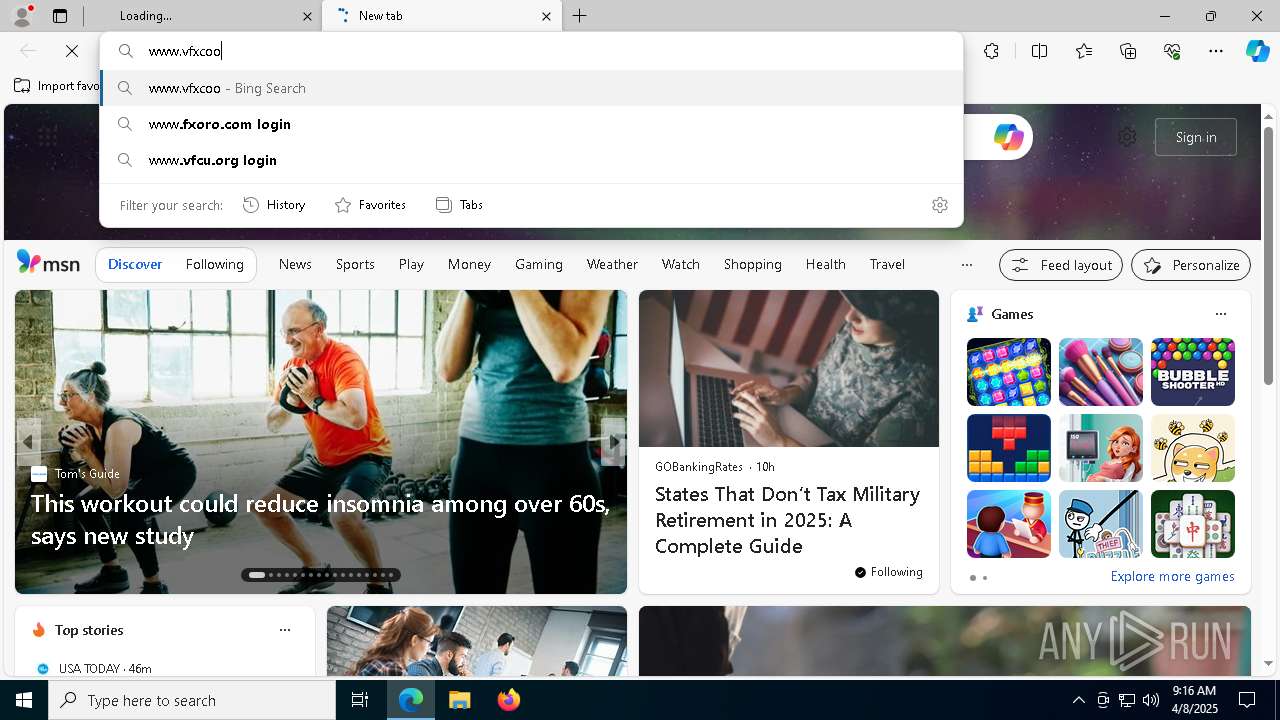
Task: Open the Health category
Action: (x=826, y=264)
